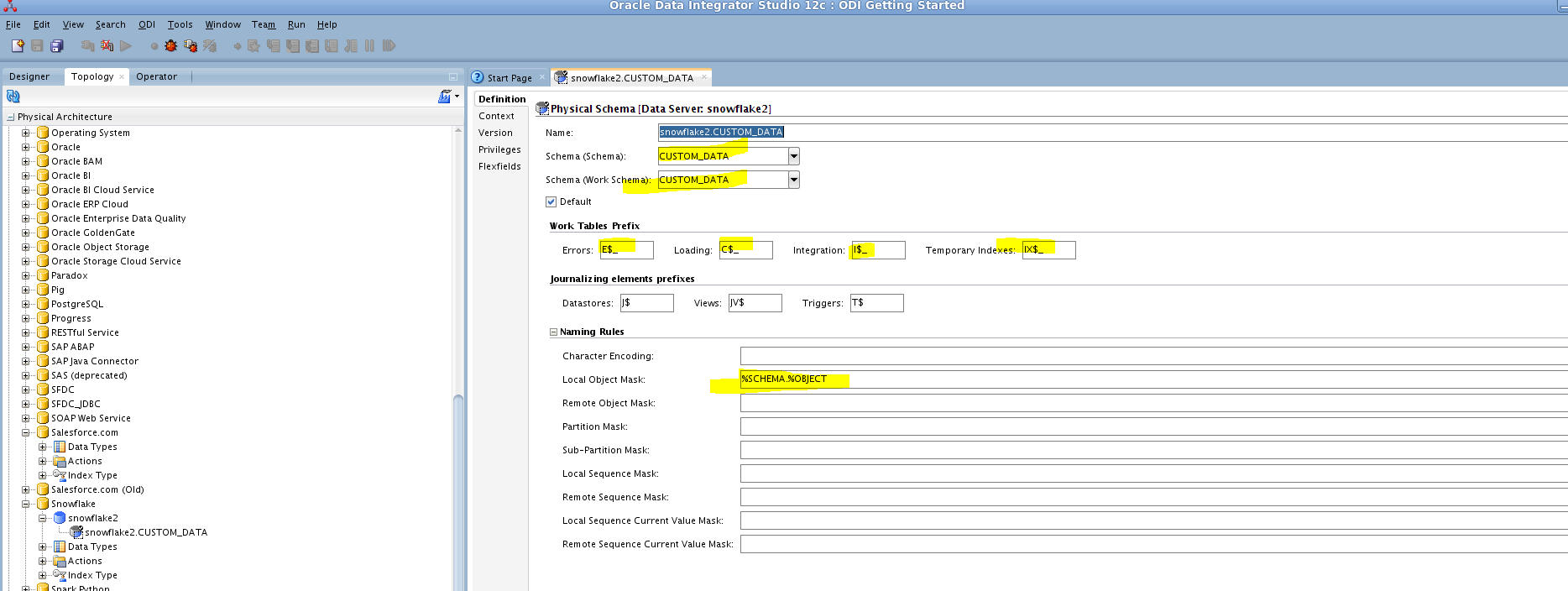Open the Schema (Work Schema) dropdown
Screen dimensions: 1568x591
tap(794, 180)
